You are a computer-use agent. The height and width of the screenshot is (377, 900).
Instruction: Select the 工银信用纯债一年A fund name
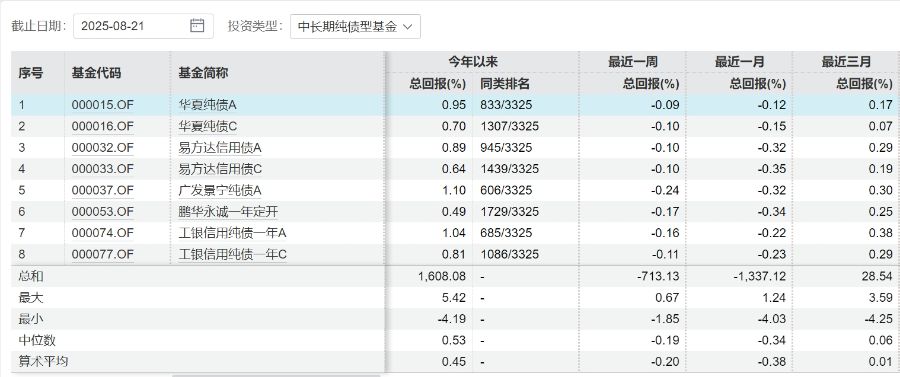pos(232,233)
